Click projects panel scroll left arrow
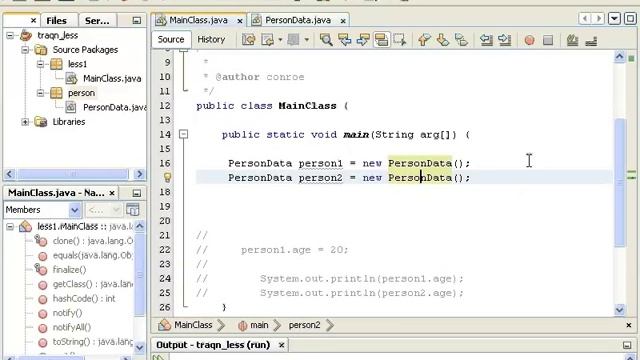The height and width of the screenshot is (360, 640). (x=10, y=174)
